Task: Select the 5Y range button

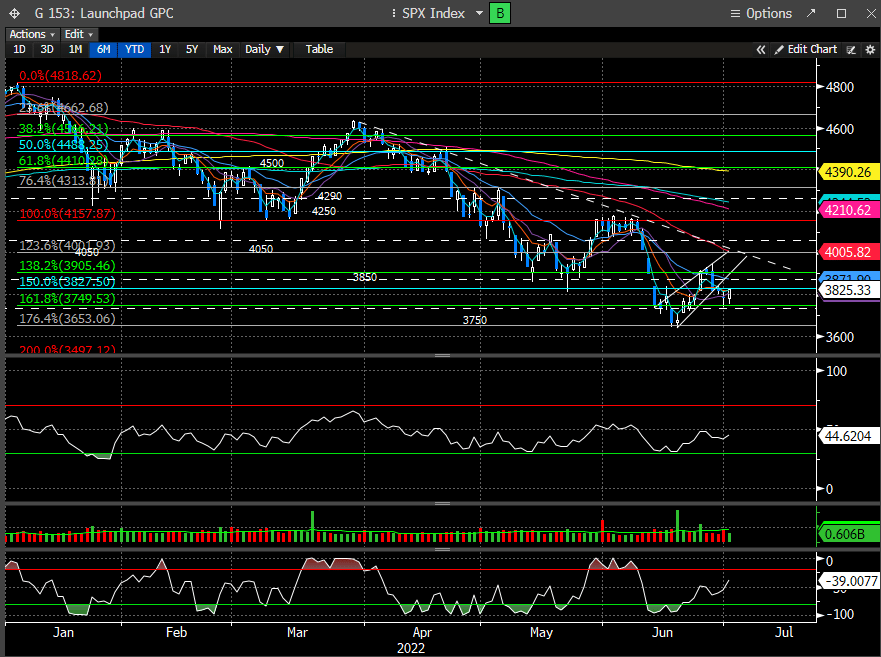Action: [193, 49]
